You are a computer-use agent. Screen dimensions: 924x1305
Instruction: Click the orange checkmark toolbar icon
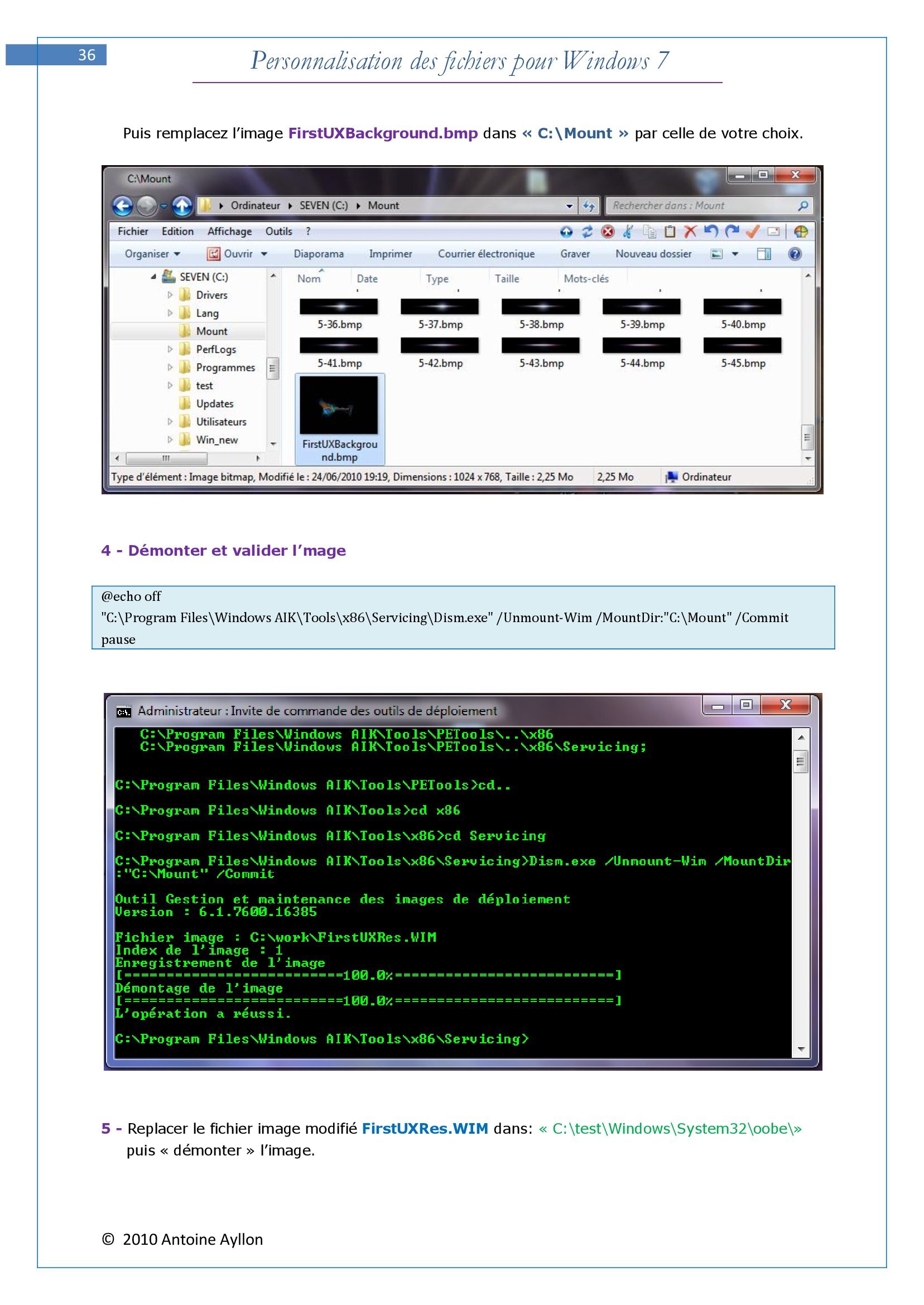pos(752,231)
